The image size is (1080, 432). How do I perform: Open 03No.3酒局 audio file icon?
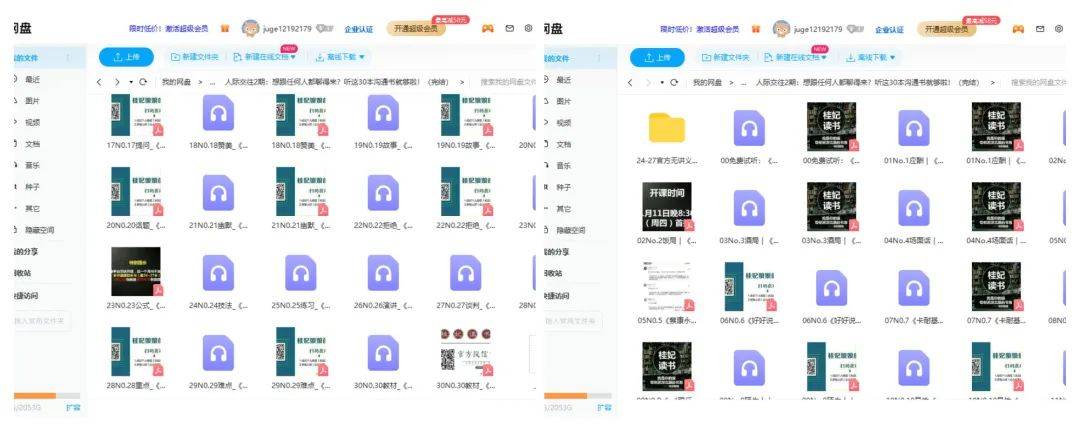coord(749,208)
